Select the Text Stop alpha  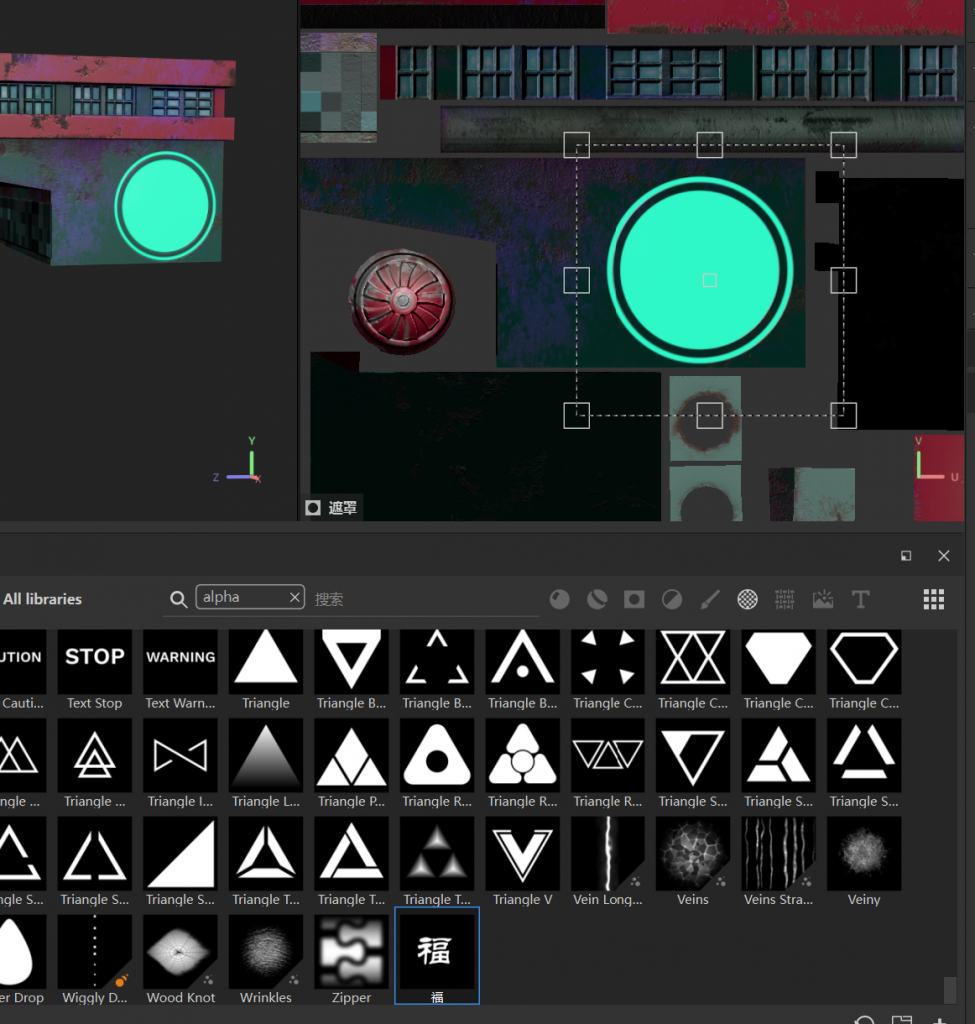[x=94, y=660]
